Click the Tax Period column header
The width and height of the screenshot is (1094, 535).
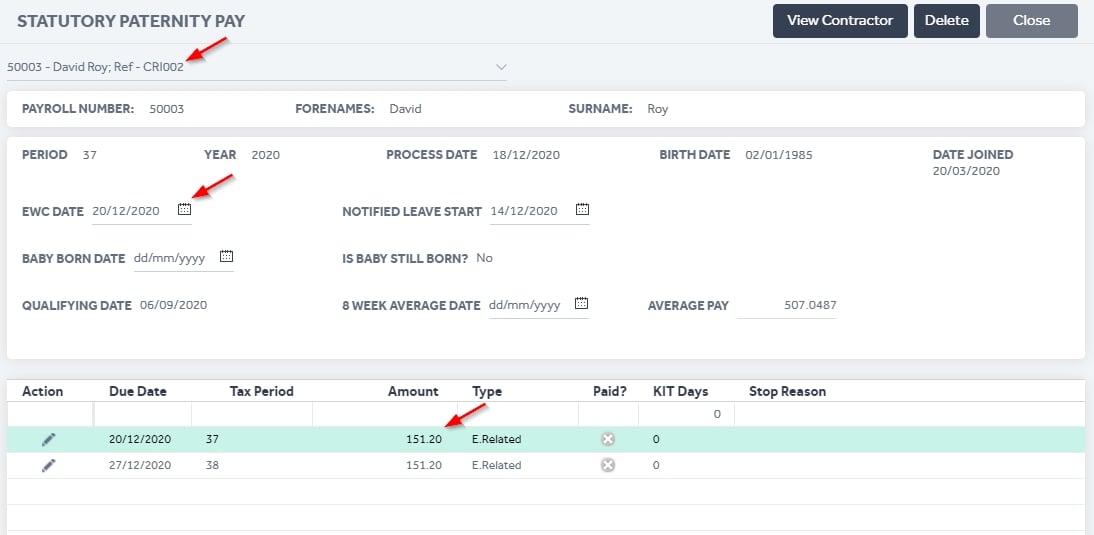click(262, 391)
